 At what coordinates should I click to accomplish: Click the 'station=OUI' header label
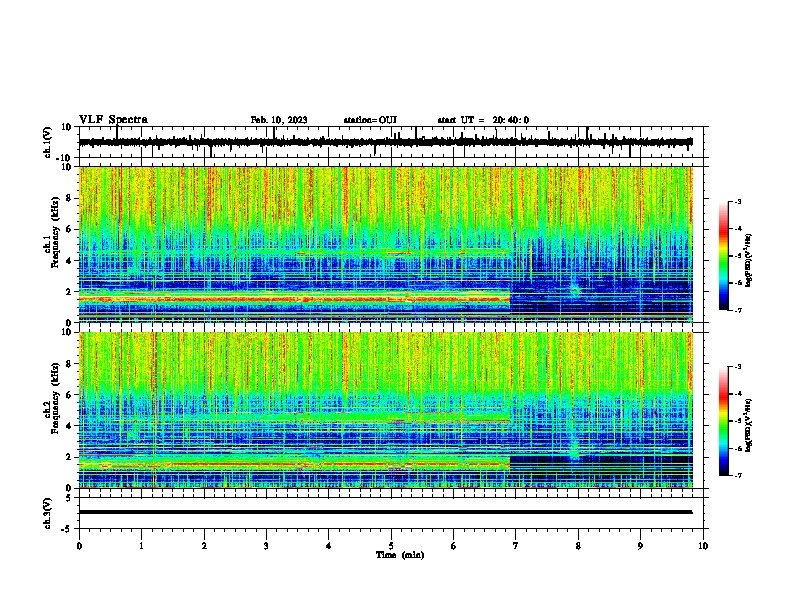tap(370, 120)
